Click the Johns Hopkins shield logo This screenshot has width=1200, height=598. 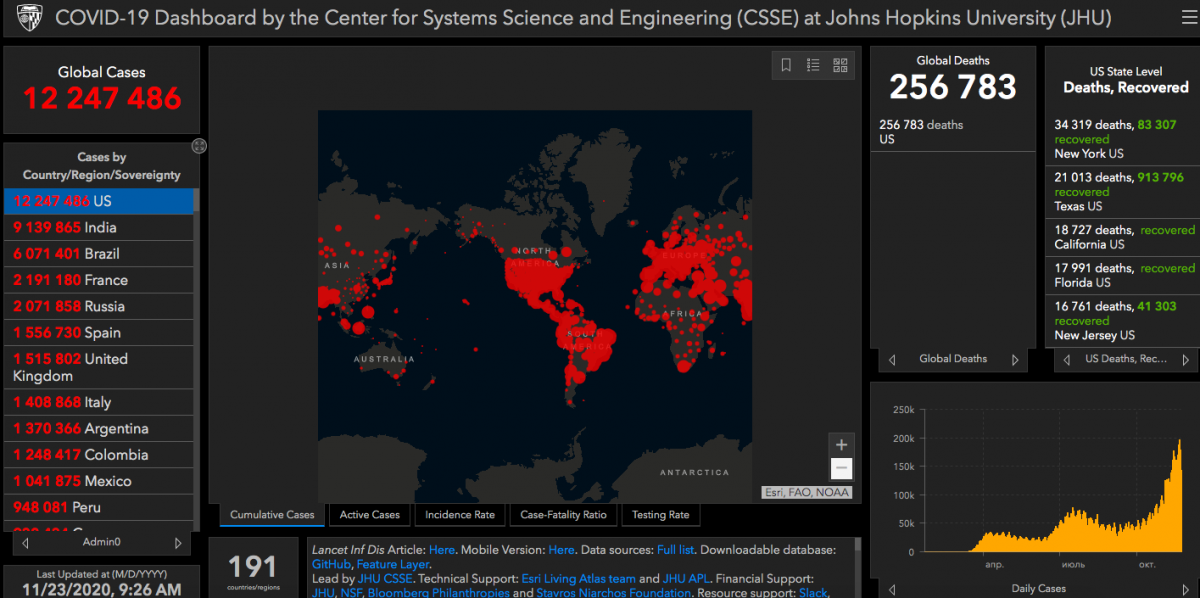click(x=31, y=18)
